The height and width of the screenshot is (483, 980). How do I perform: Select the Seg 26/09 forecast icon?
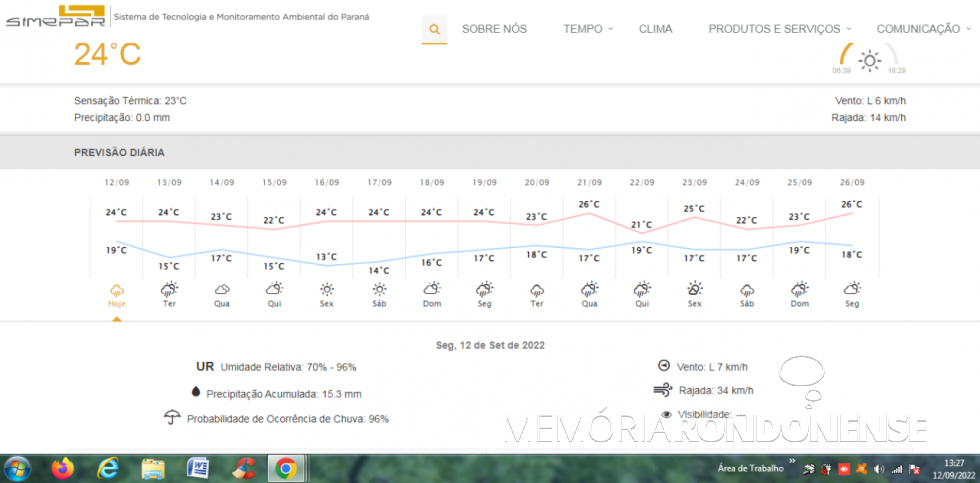(x=852, y=290)
